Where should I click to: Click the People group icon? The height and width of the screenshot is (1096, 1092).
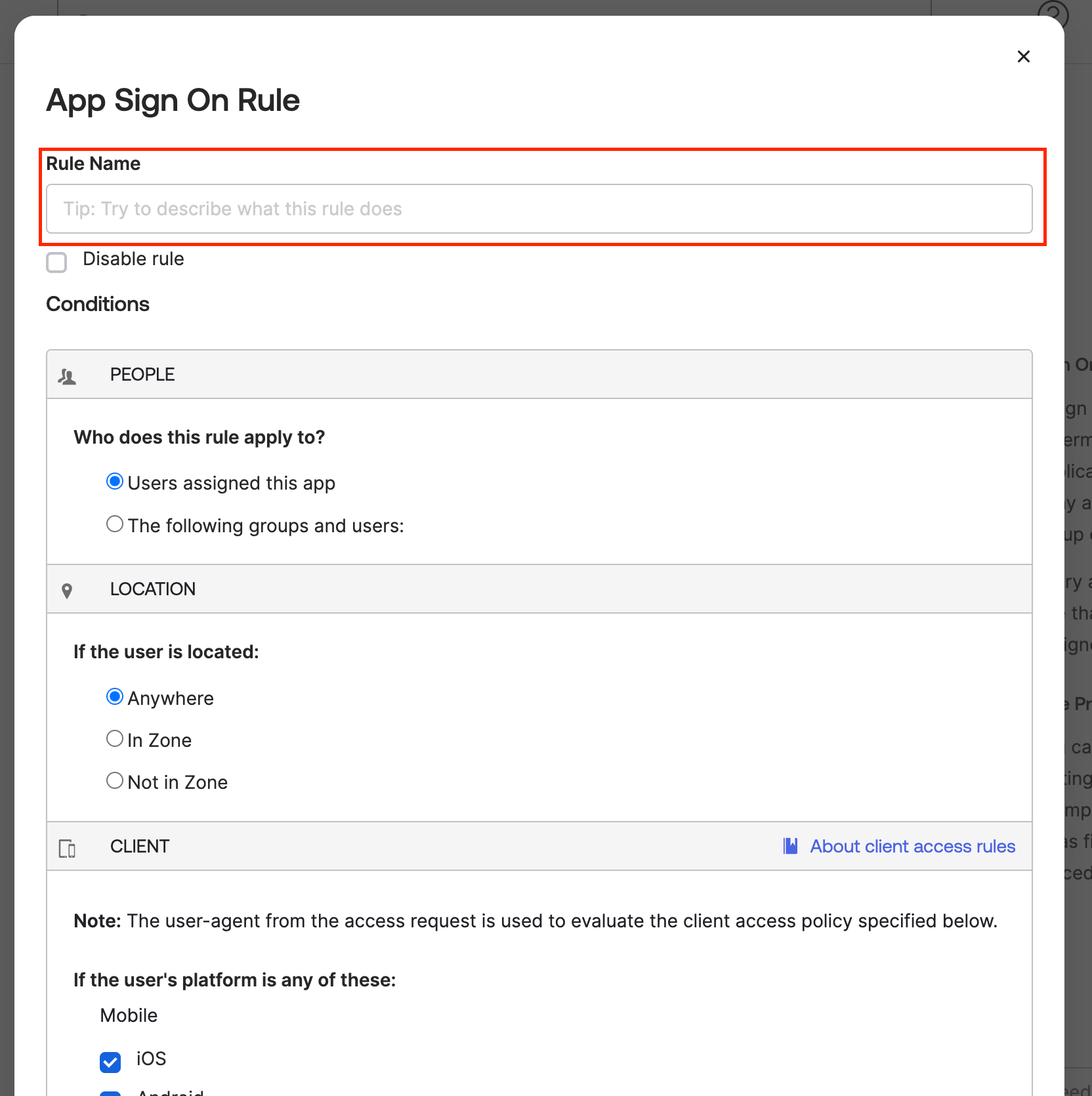tap(67, 376)
